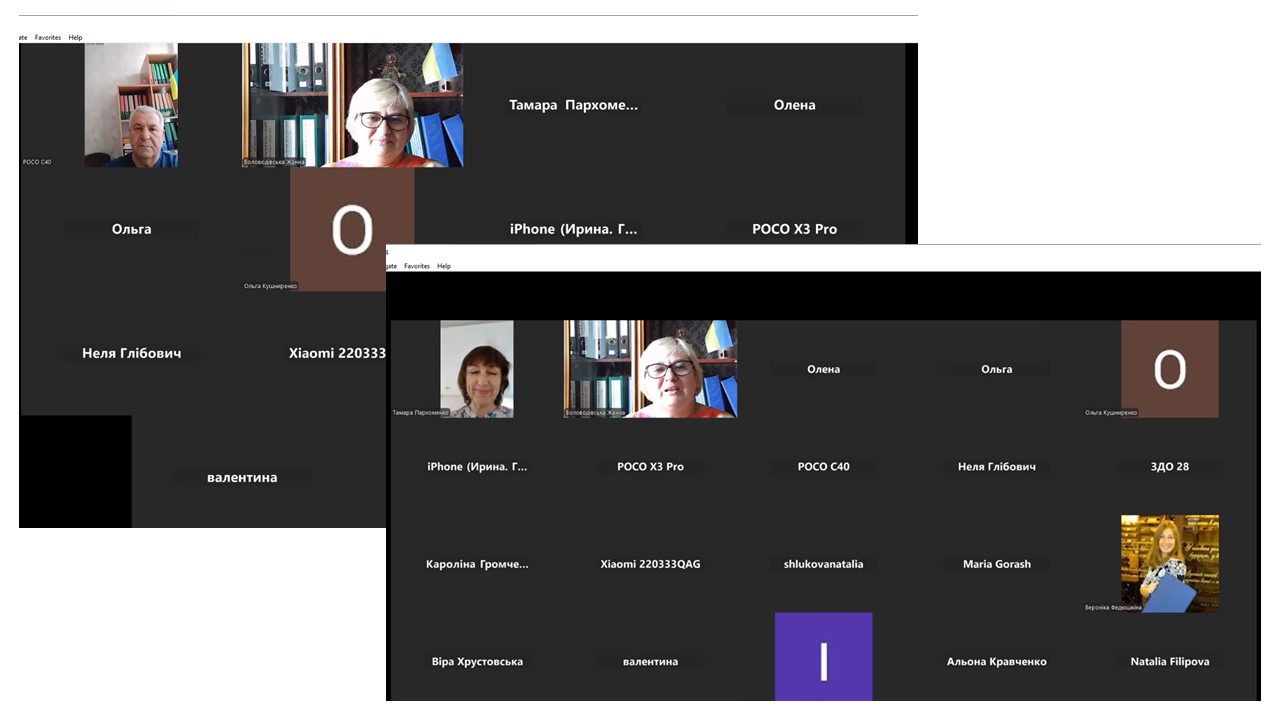Click iPhone (Ирина. Г... tile in front window
This screenshot has width=1280, height=720.
(477, 467)
